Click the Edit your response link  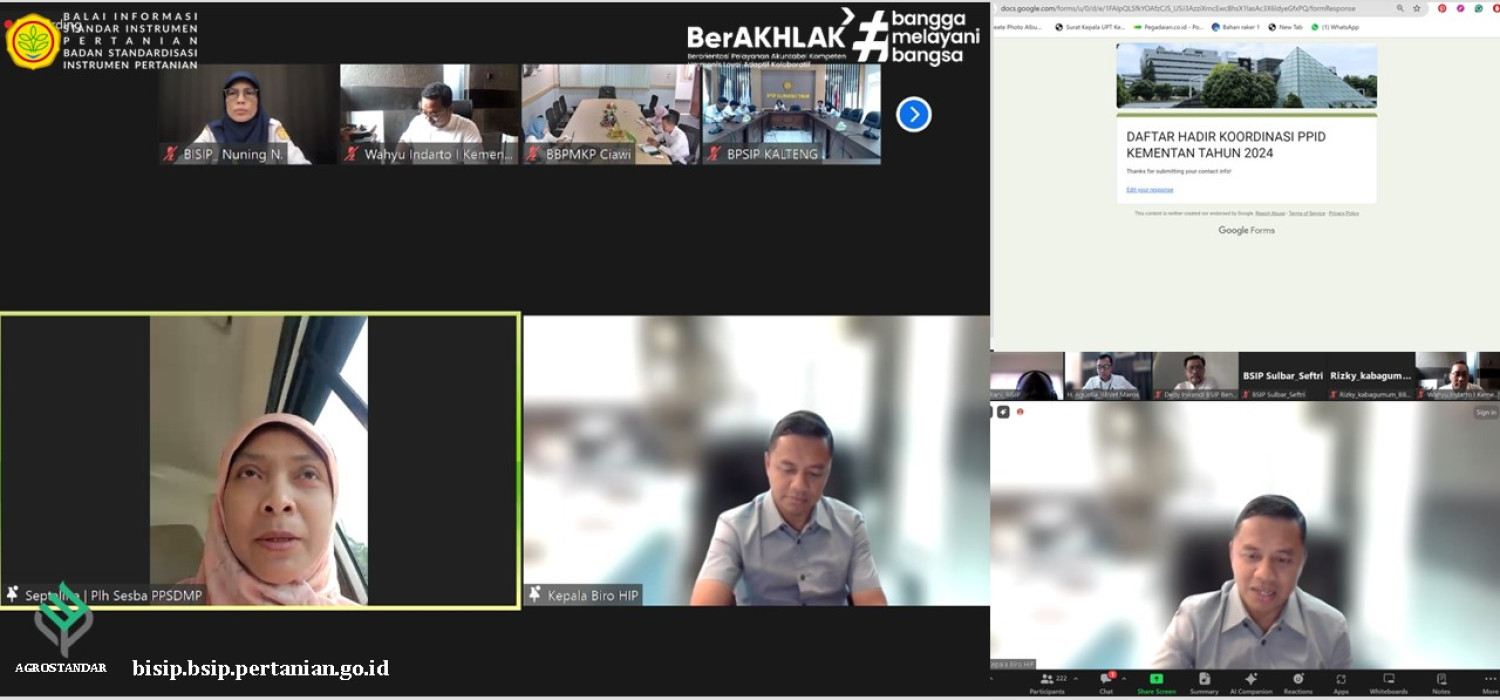coord(1149,189)
